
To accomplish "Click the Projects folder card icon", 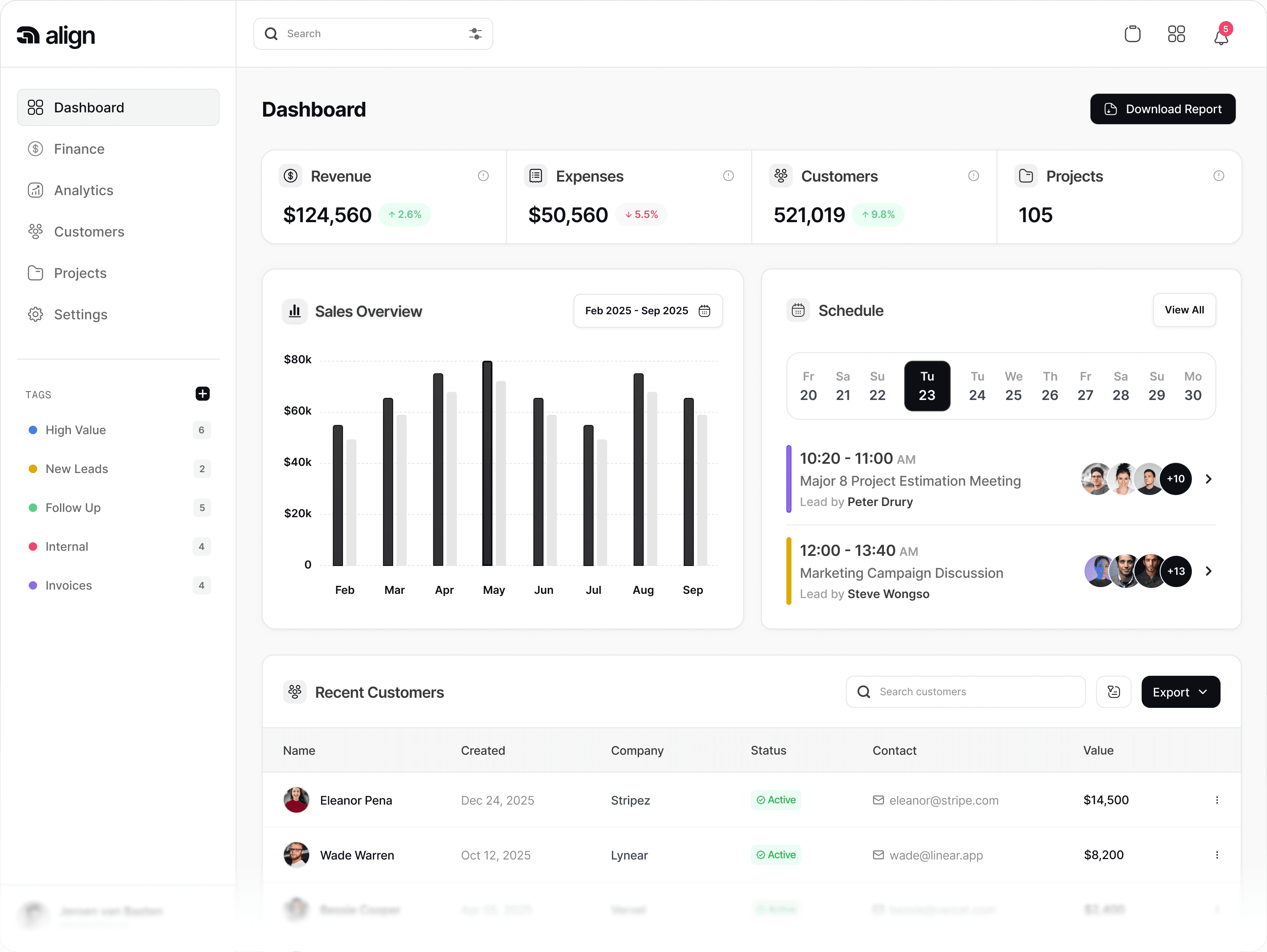I will [x=1026, y=176].
